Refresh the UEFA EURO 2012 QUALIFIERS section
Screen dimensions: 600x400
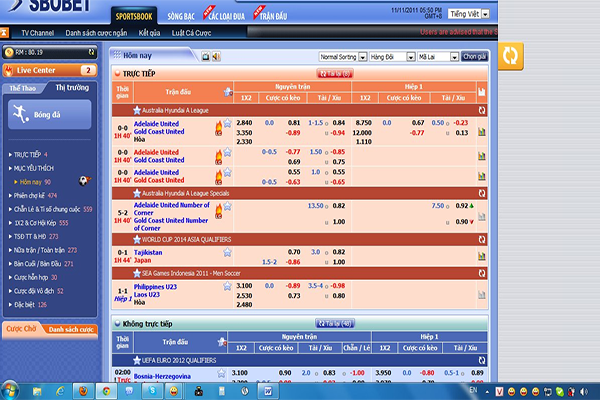pos(482,360)
